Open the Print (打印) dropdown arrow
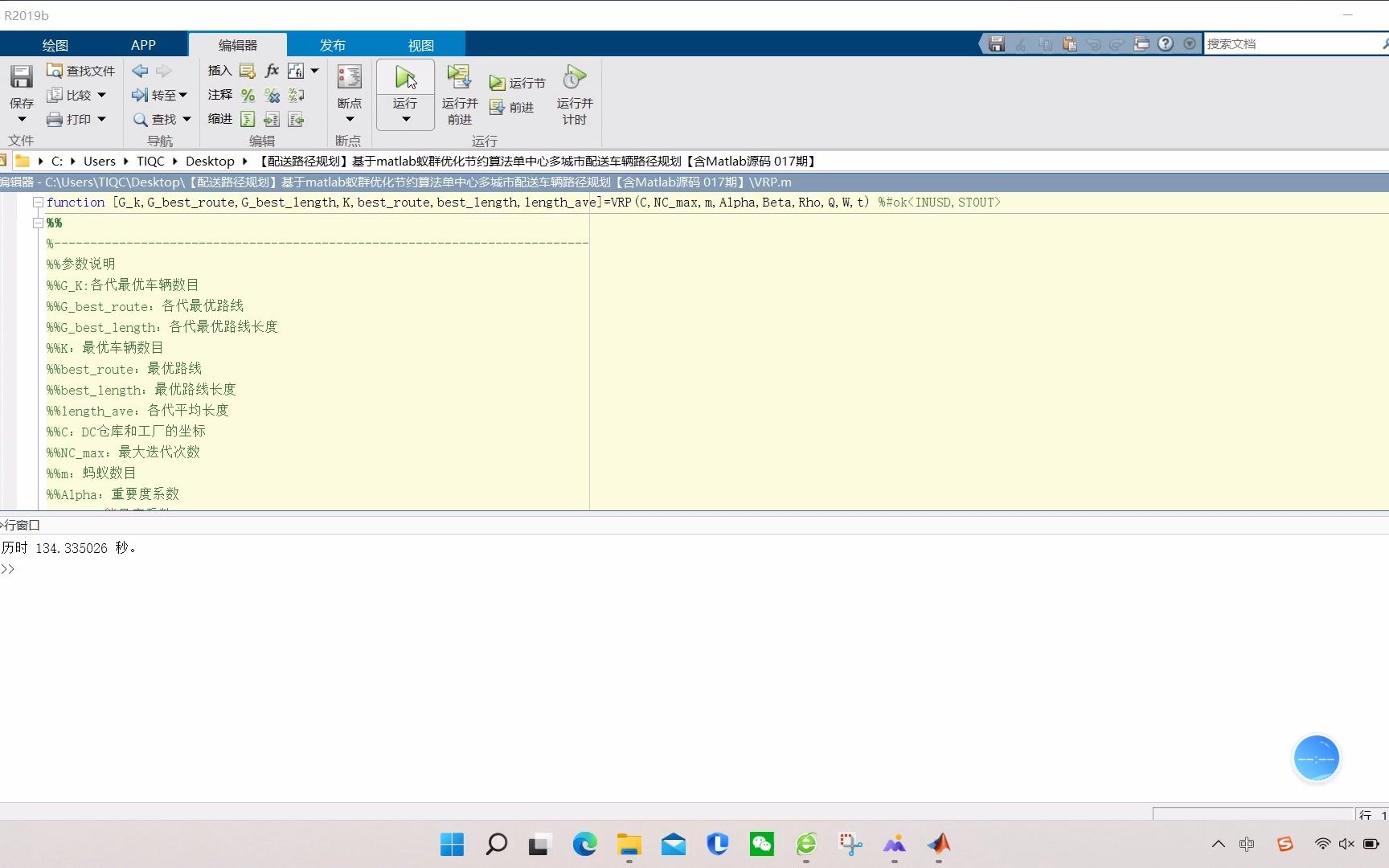Image resolution: width=1389 pixels, height=868 pixels. coord(101,119)
